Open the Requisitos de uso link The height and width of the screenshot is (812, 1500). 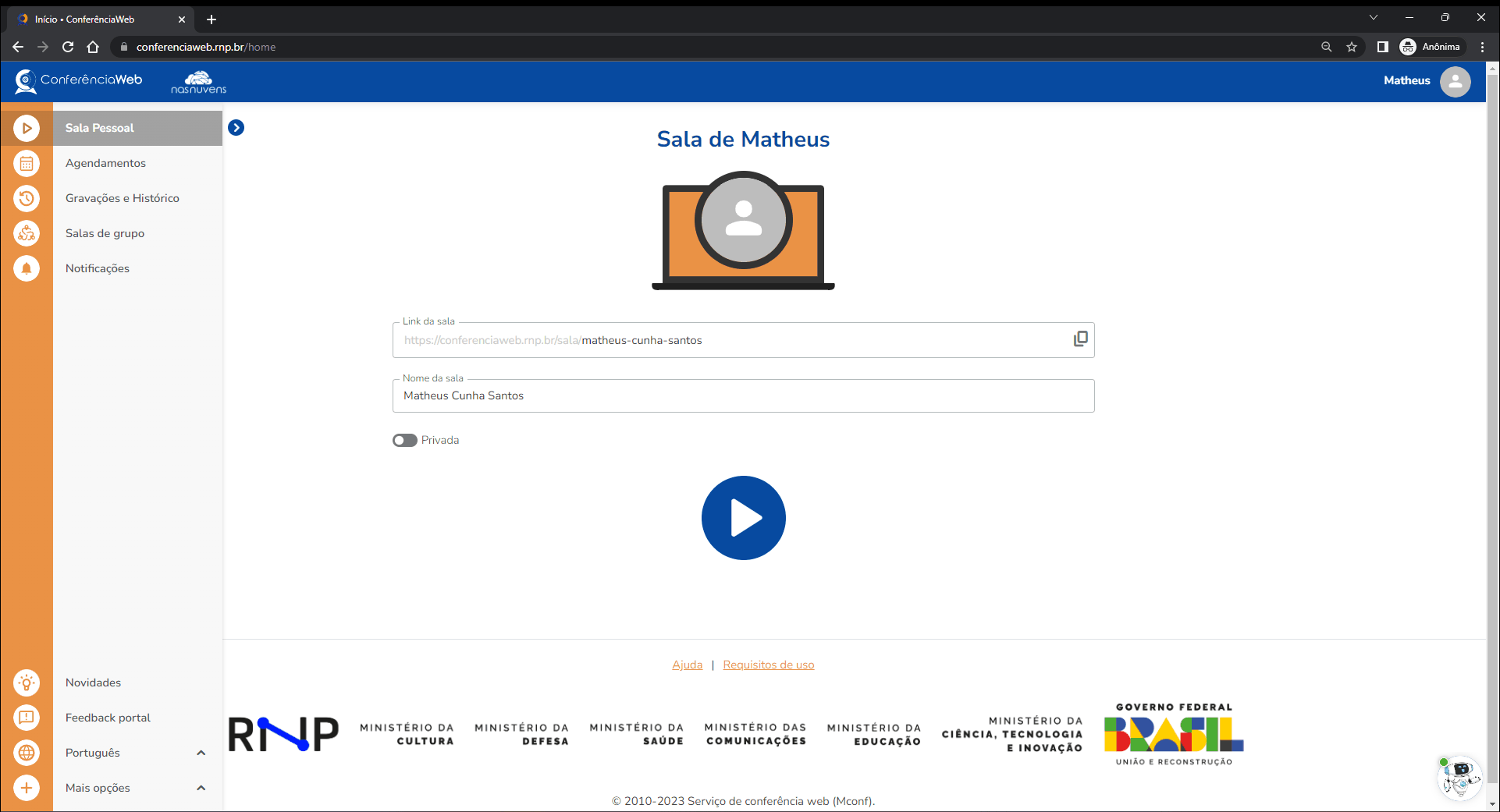point(768,665)
